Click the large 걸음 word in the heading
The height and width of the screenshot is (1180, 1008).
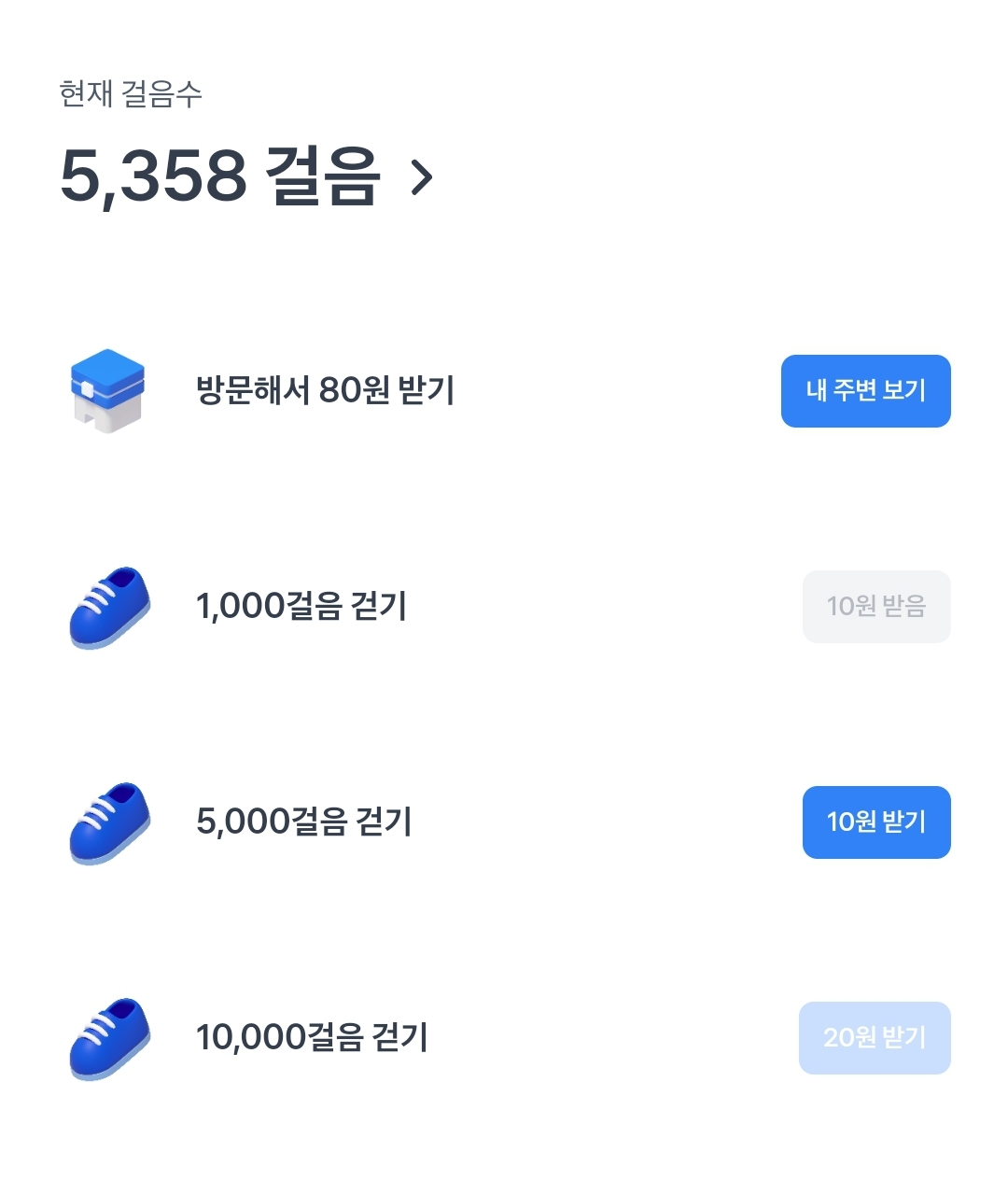[323, 176]
